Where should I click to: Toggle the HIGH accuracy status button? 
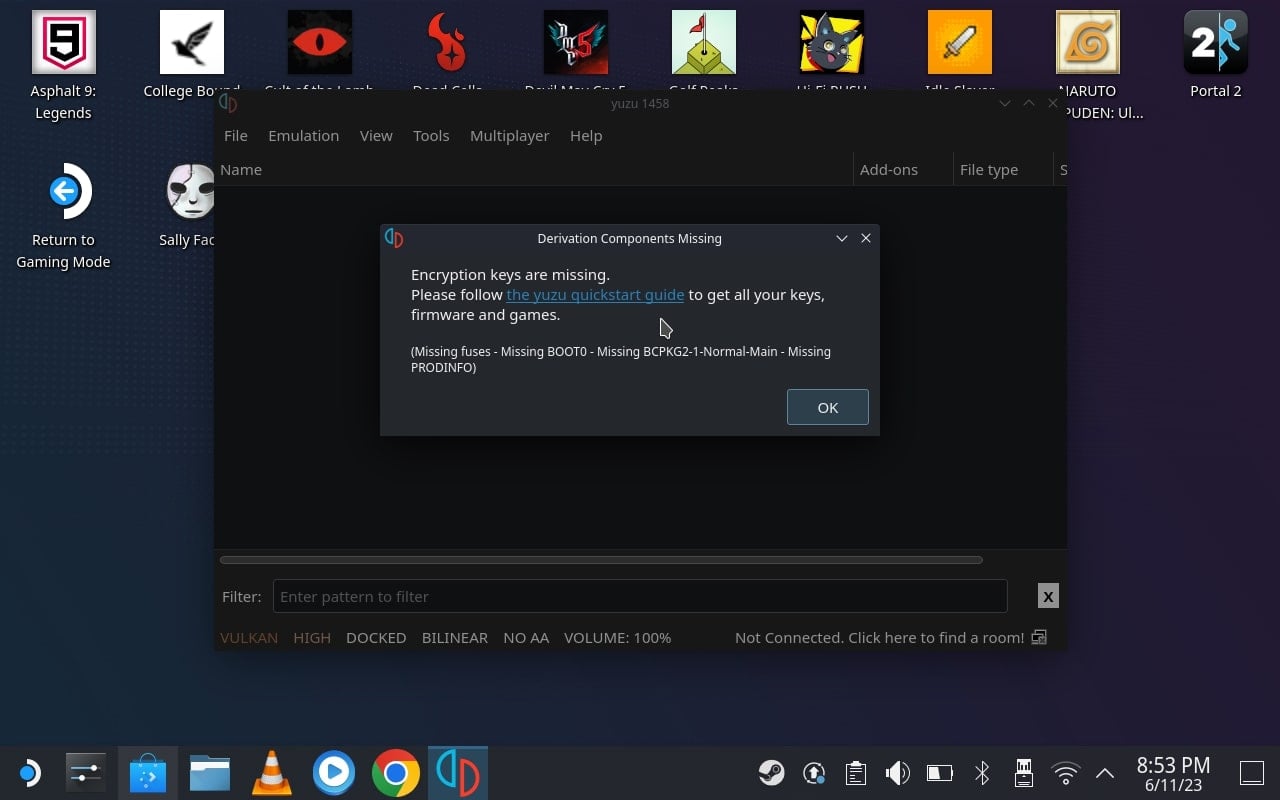click(312, 637)
